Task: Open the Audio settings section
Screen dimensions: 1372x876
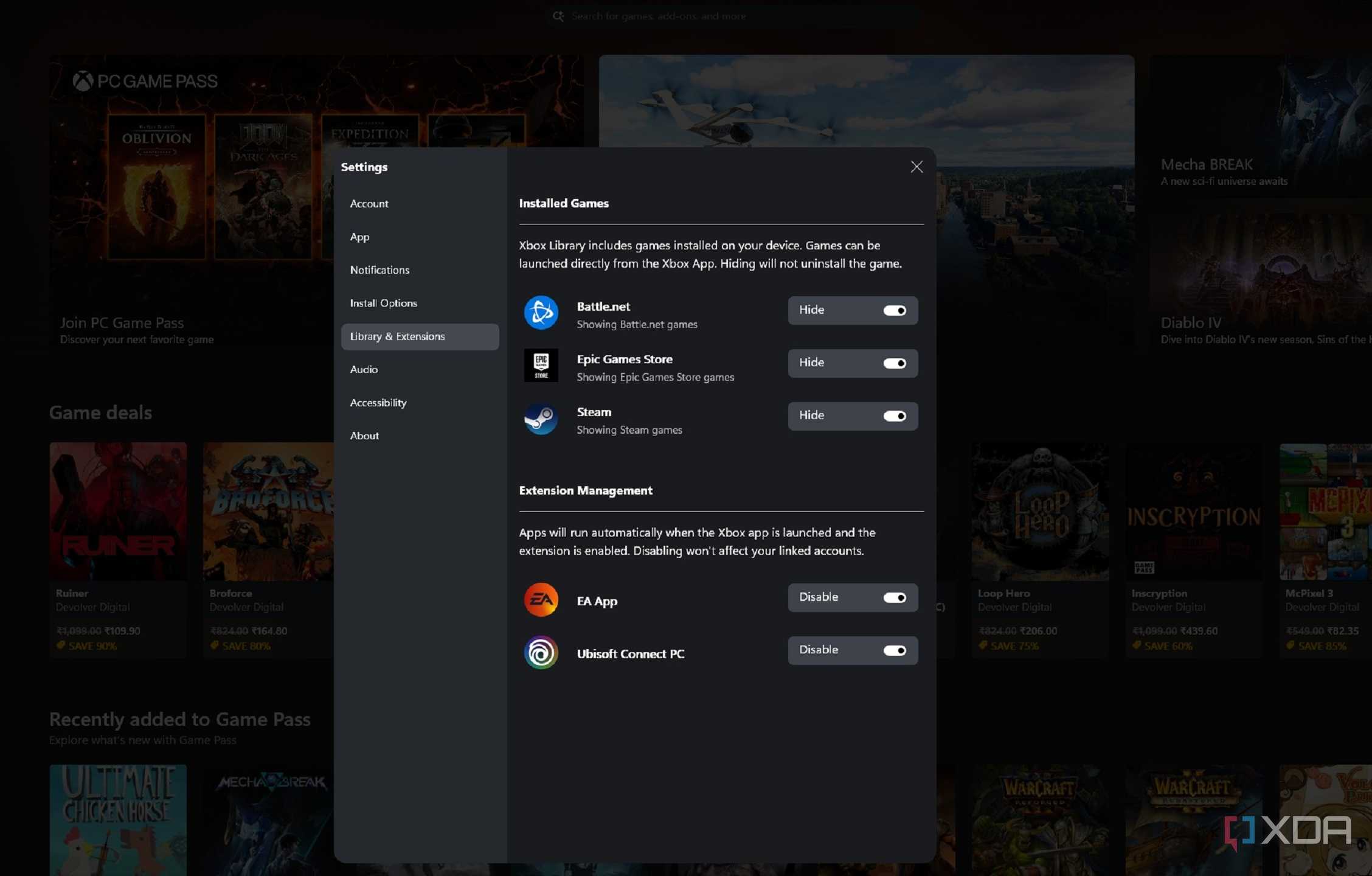Action: coord(420,370)
